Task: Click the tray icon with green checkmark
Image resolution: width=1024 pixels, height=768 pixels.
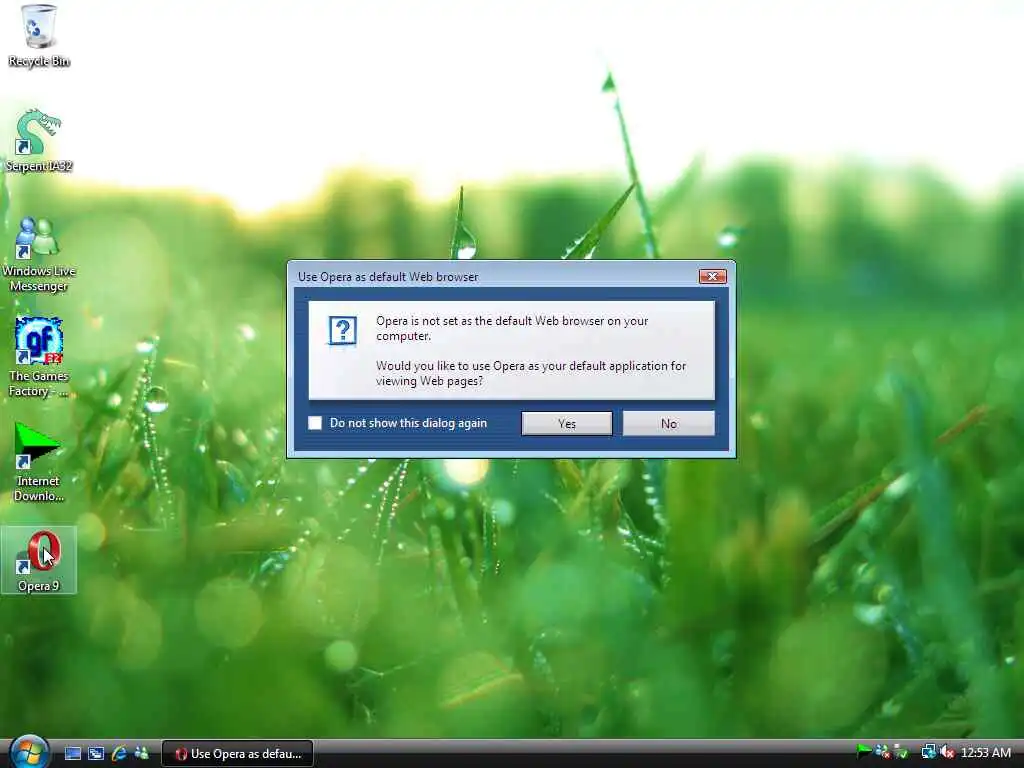Action: (901, 752)
